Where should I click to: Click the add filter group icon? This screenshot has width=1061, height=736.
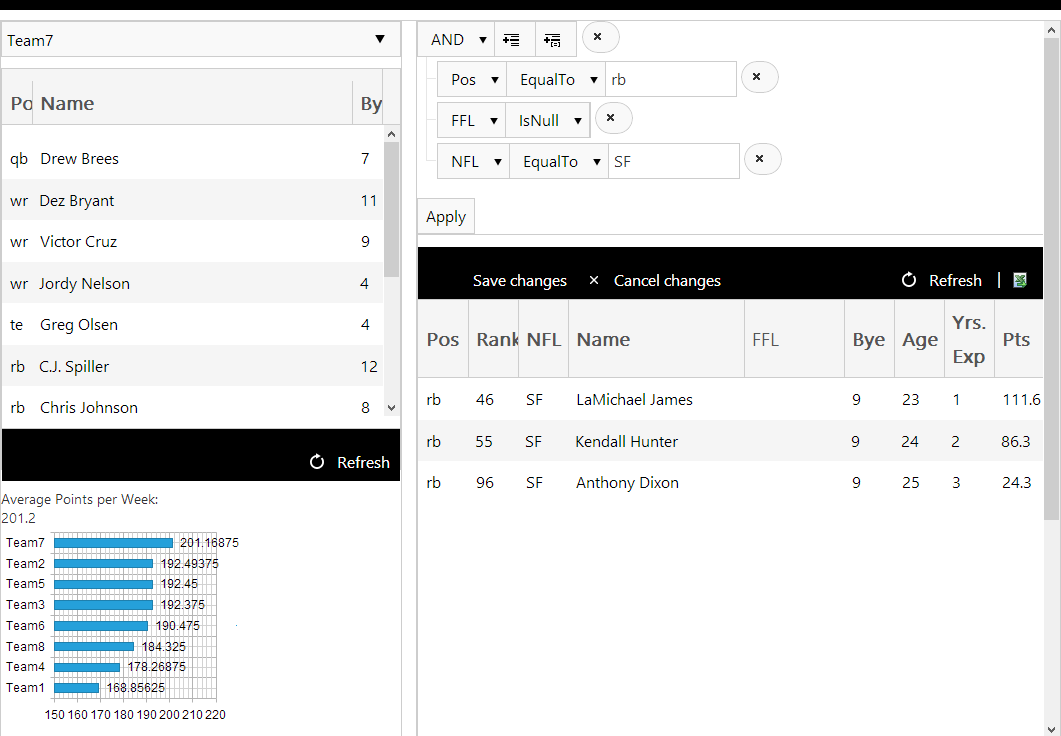(x=553, y=40)
